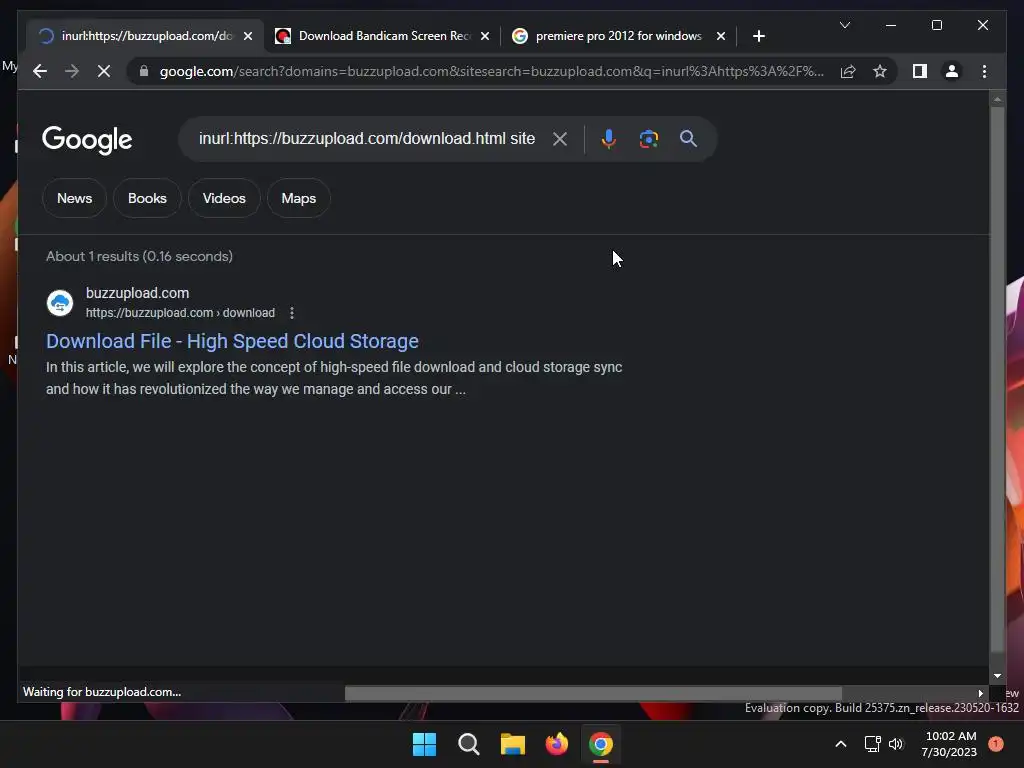Open the notification badge icon
The height and width of the screenshot is (768, 1024).
[996, 744]
